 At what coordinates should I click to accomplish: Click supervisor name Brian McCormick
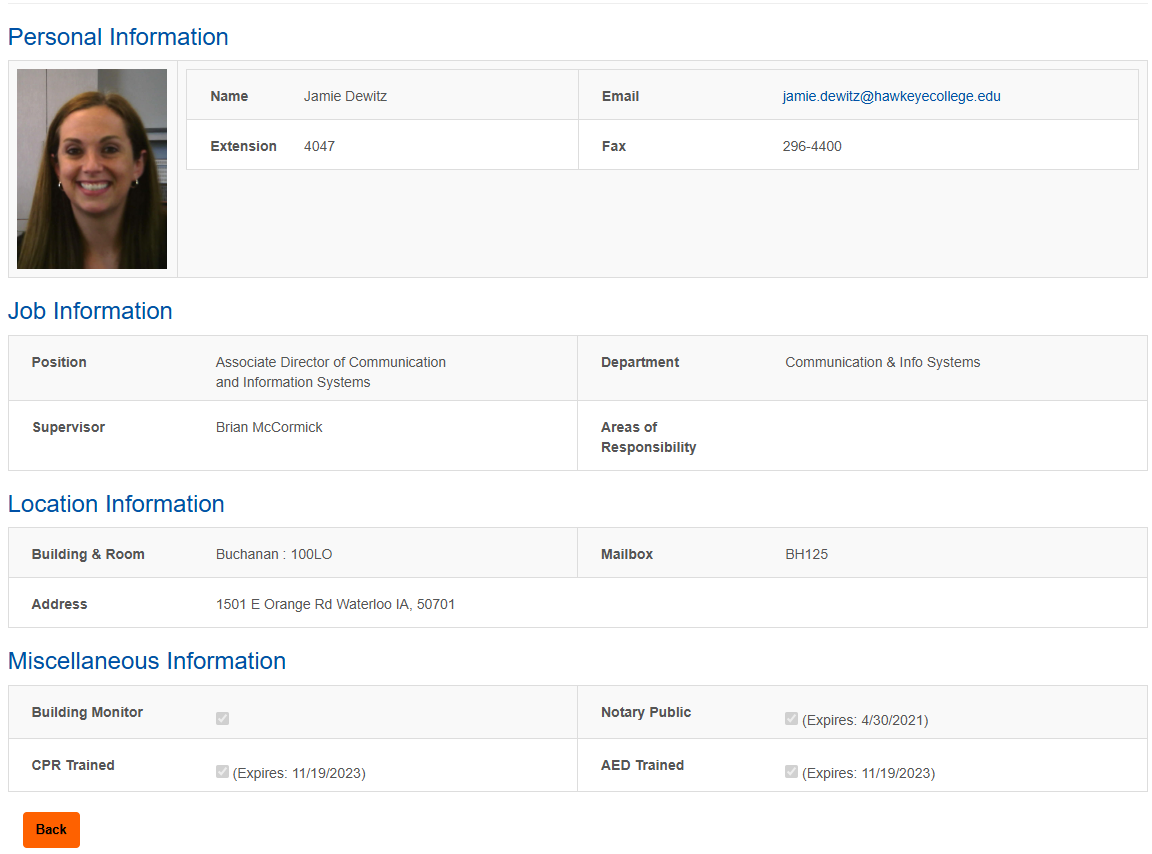269,427
